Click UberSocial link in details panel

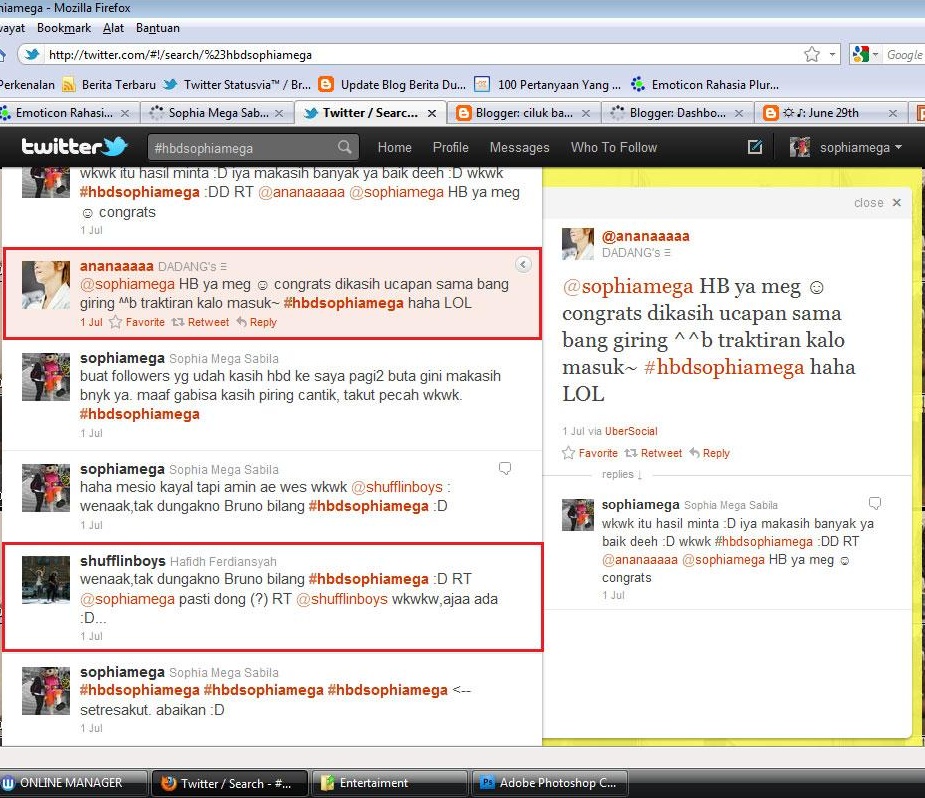point(631,431)
